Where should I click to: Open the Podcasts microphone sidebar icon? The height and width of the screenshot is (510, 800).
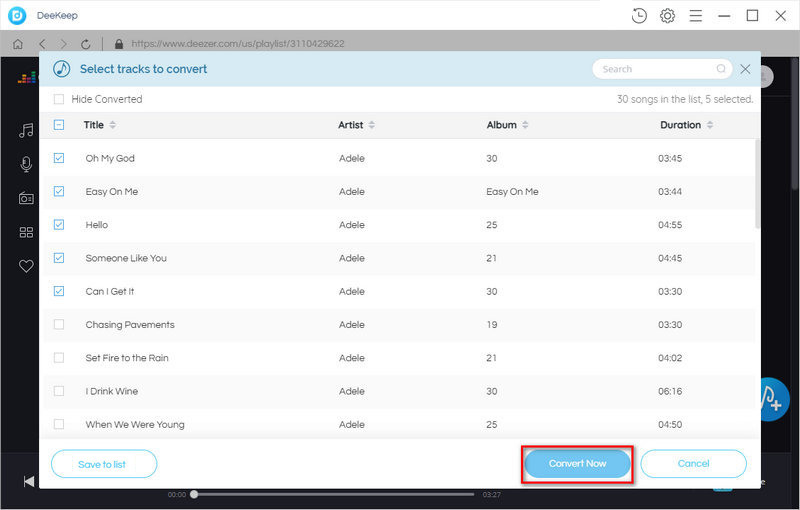[x=26, y=164]
